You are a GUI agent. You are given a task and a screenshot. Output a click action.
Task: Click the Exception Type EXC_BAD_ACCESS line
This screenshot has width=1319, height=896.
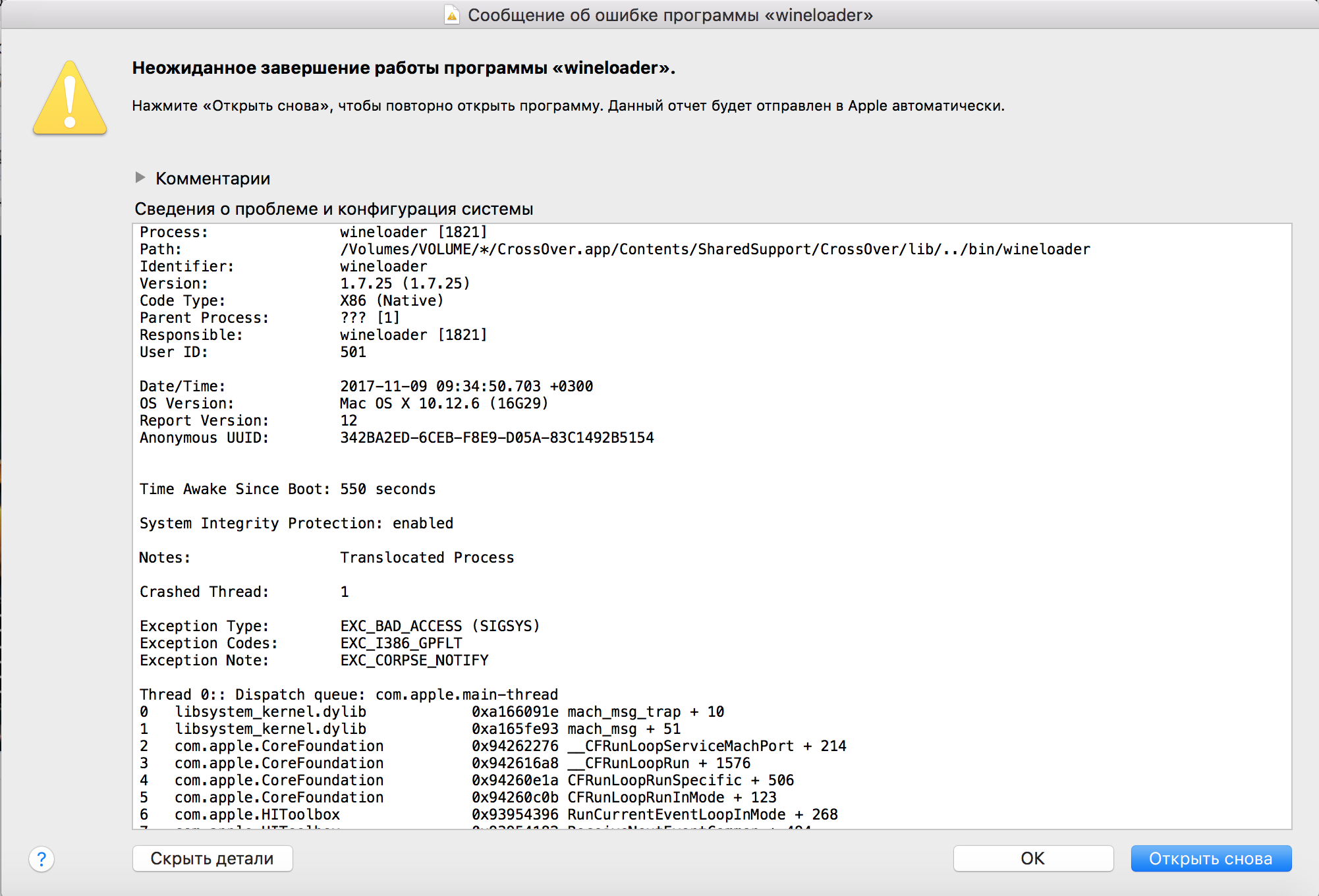click(x=439, y=626)
